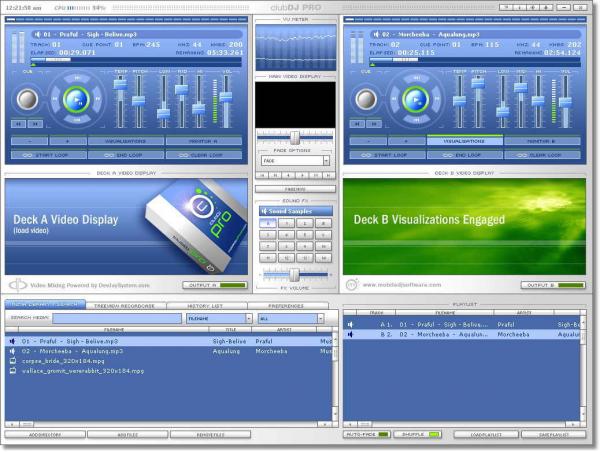Click Deck B top segment of transport ring
The image size is (600, 452).
click(x=416, y=78)
